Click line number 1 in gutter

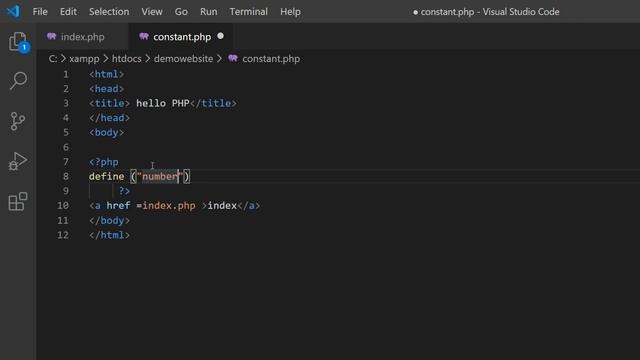tap(66, 74)
